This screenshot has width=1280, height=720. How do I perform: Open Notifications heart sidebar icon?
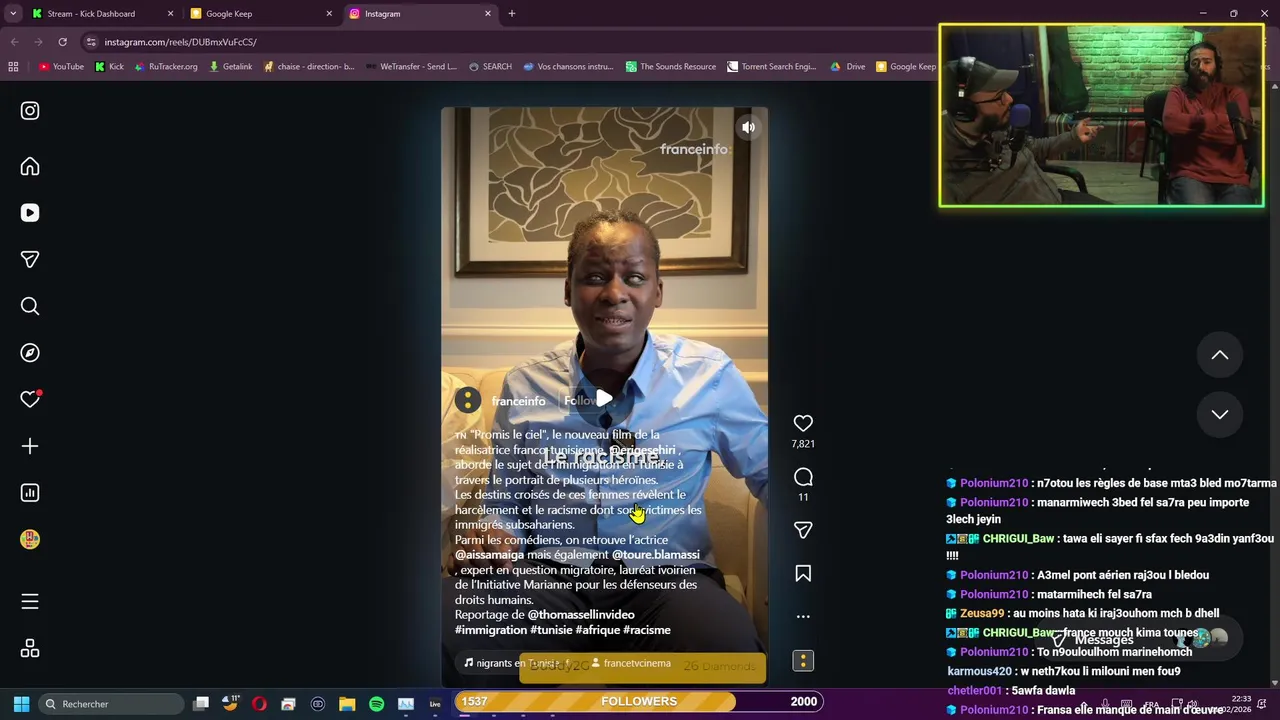click(x=30, y=399)
